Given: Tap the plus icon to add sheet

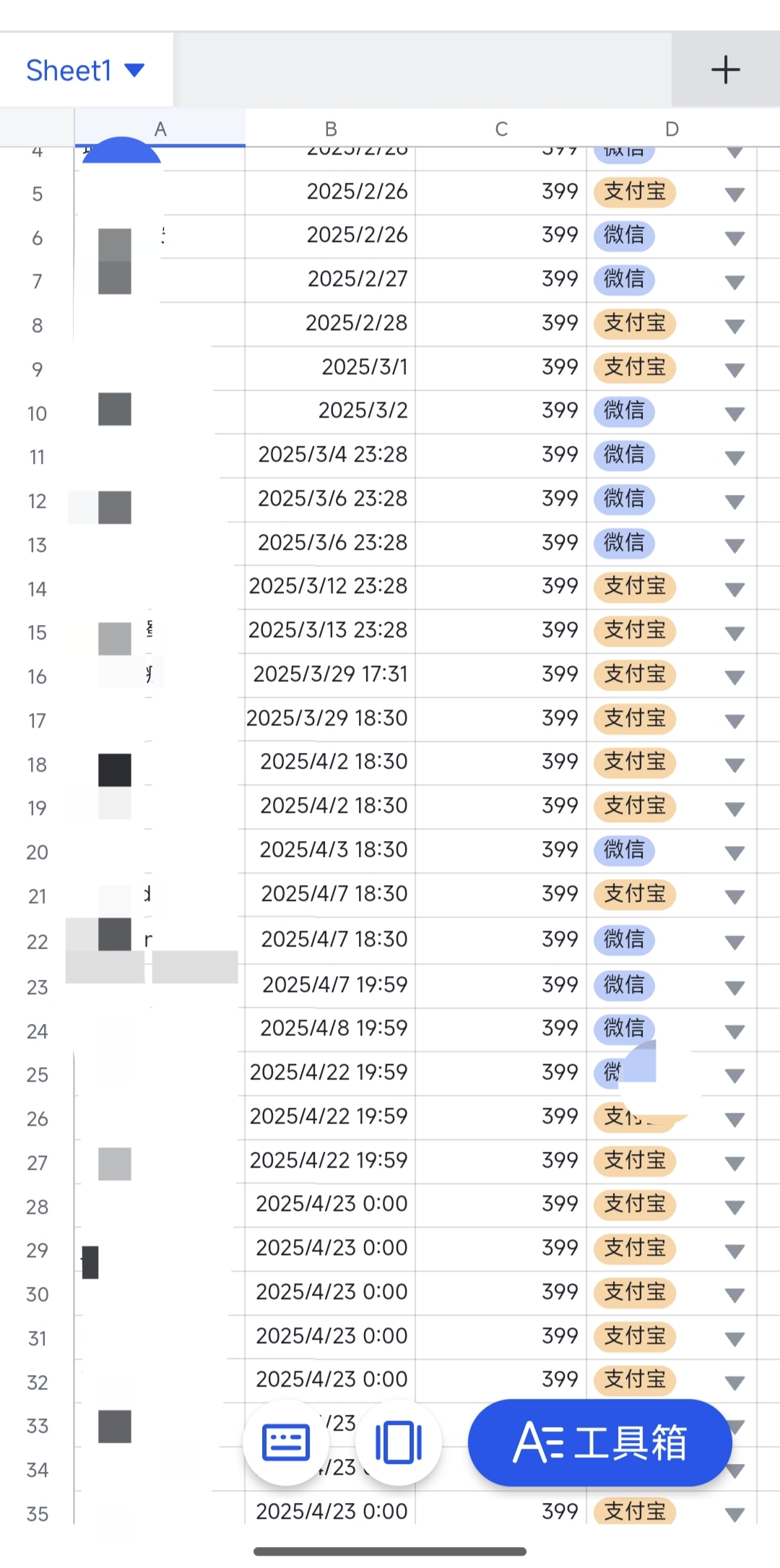Looking at the screenshot, I should click(725, 70).
